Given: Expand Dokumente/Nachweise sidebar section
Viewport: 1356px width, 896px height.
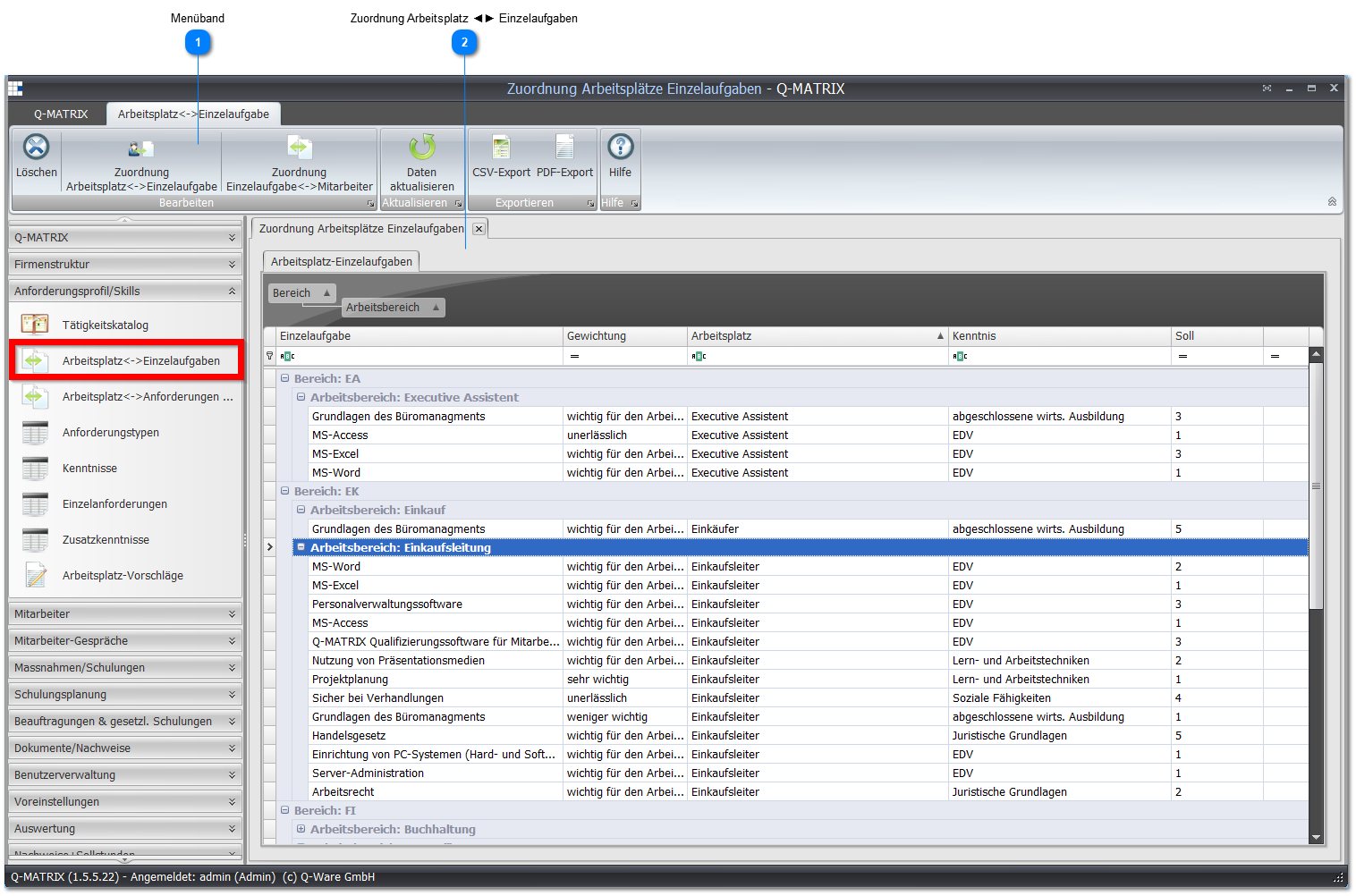Looking at the screenshot, I should (125, 748).
